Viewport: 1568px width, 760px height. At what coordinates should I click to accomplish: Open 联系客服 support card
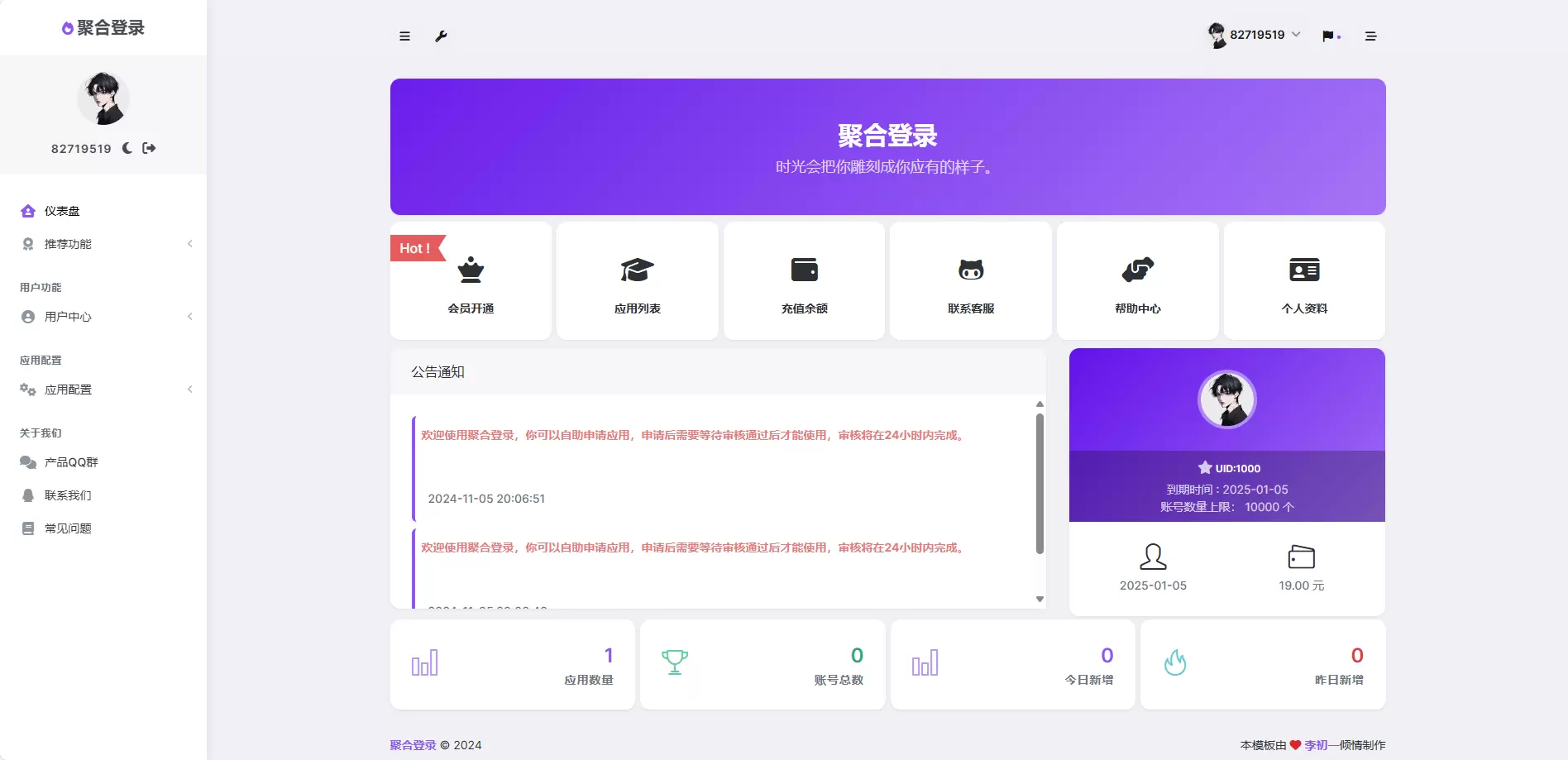point(971,280)
